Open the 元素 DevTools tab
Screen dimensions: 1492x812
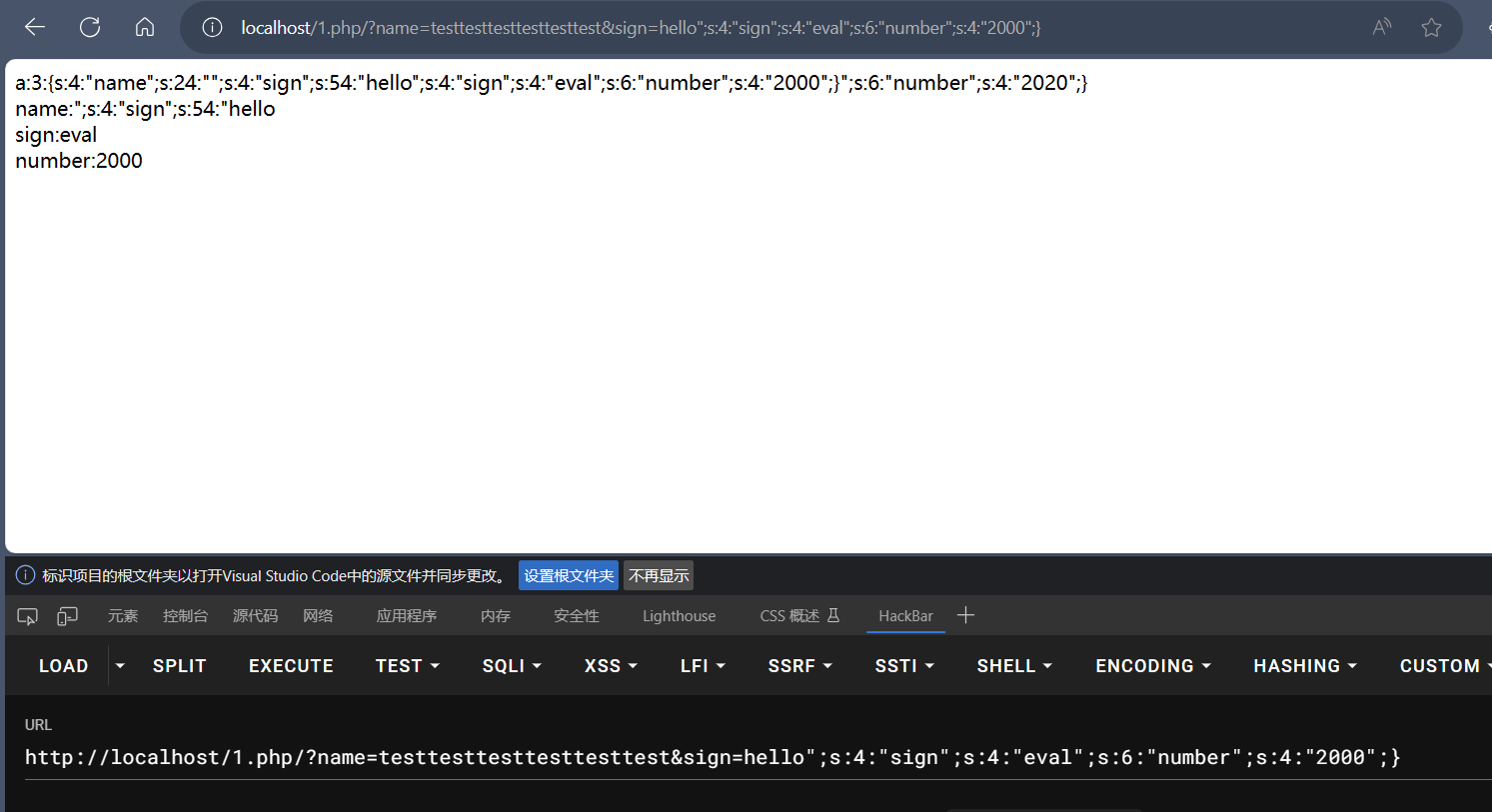point(123,616)
